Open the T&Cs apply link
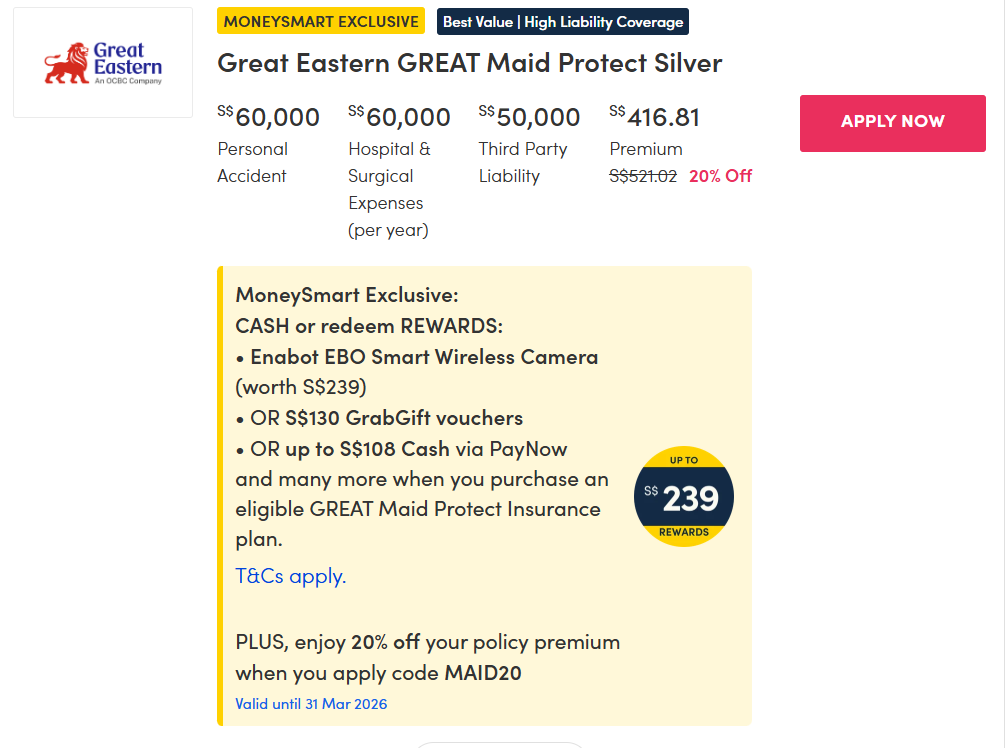This screenshot has width=1006, height=748. tap(290, 576)
